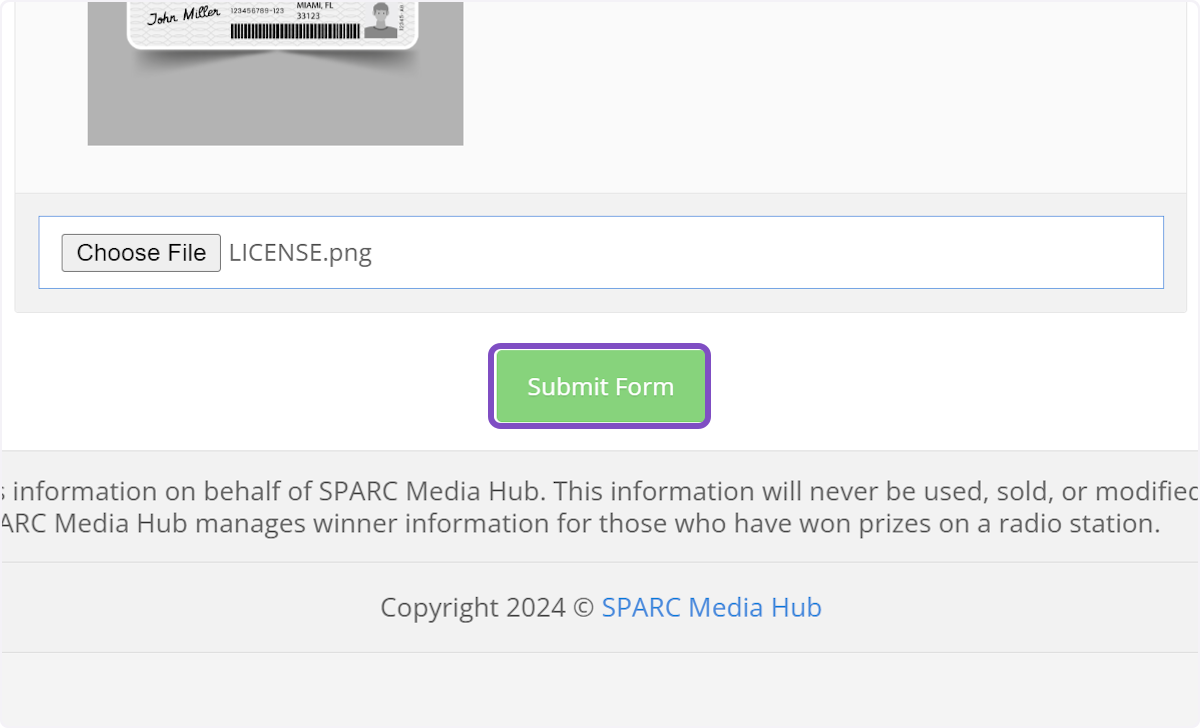Click the blank footer space below the copyright
This screenshot has height=728, width=1200.
point(600,690)
